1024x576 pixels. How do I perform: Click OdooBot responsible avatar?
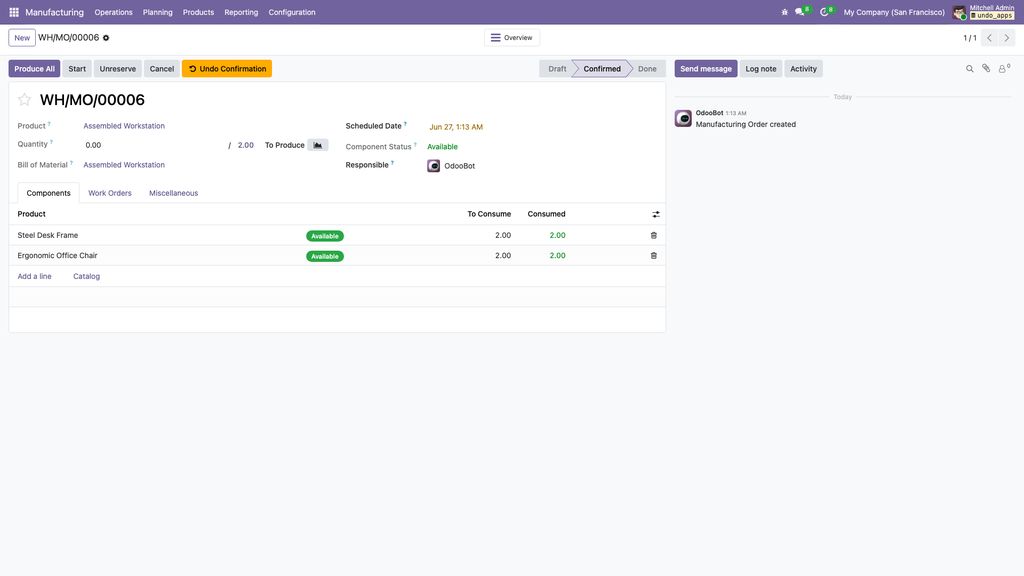434,166
